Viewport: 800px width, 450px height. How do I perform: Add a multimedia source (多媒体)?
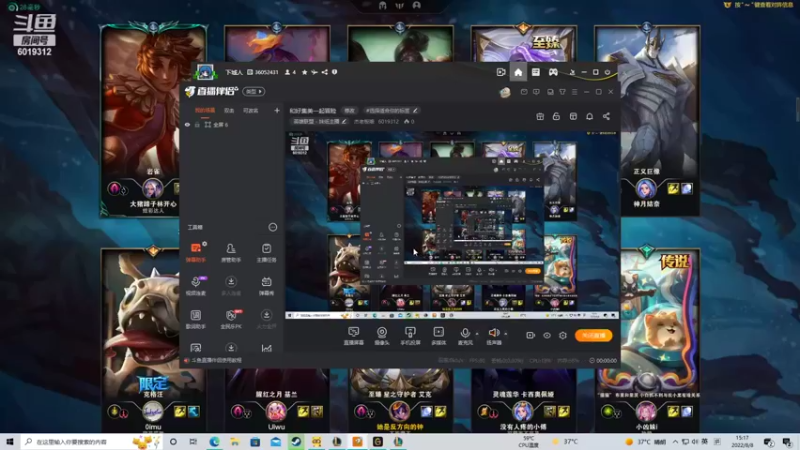(x=438, y=336)
